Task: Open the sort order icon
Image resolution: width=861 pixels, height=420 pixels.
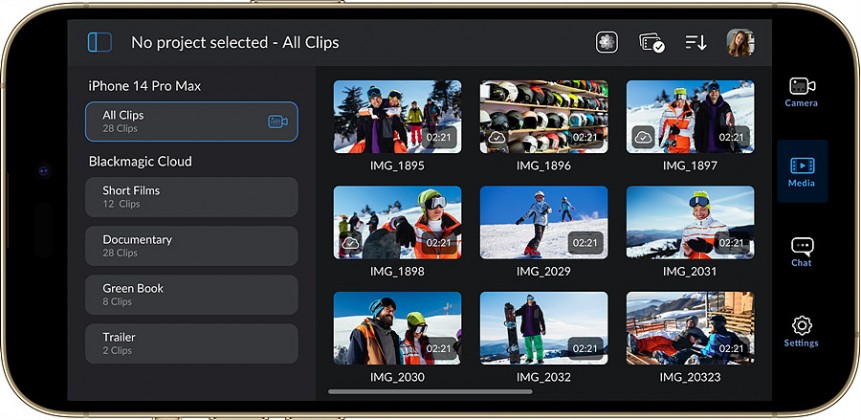Action: (696, 42)
